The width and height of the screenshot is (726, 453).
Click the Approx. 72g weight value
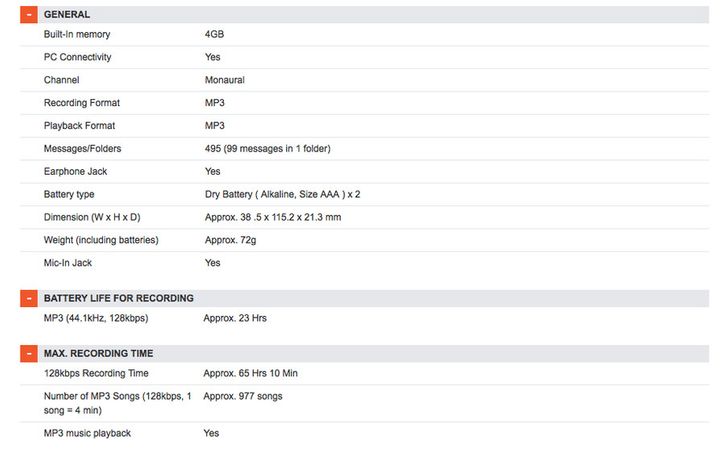[231, 240]
